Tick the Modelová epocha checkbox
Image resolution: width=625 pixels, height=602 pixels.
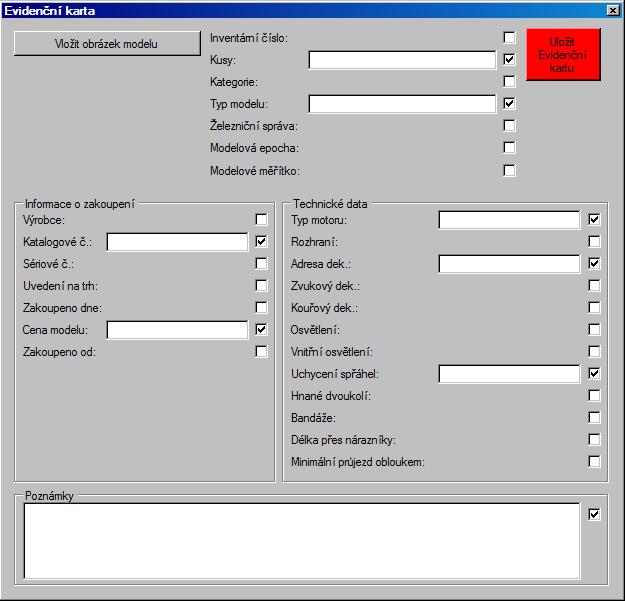click(509, 147)
